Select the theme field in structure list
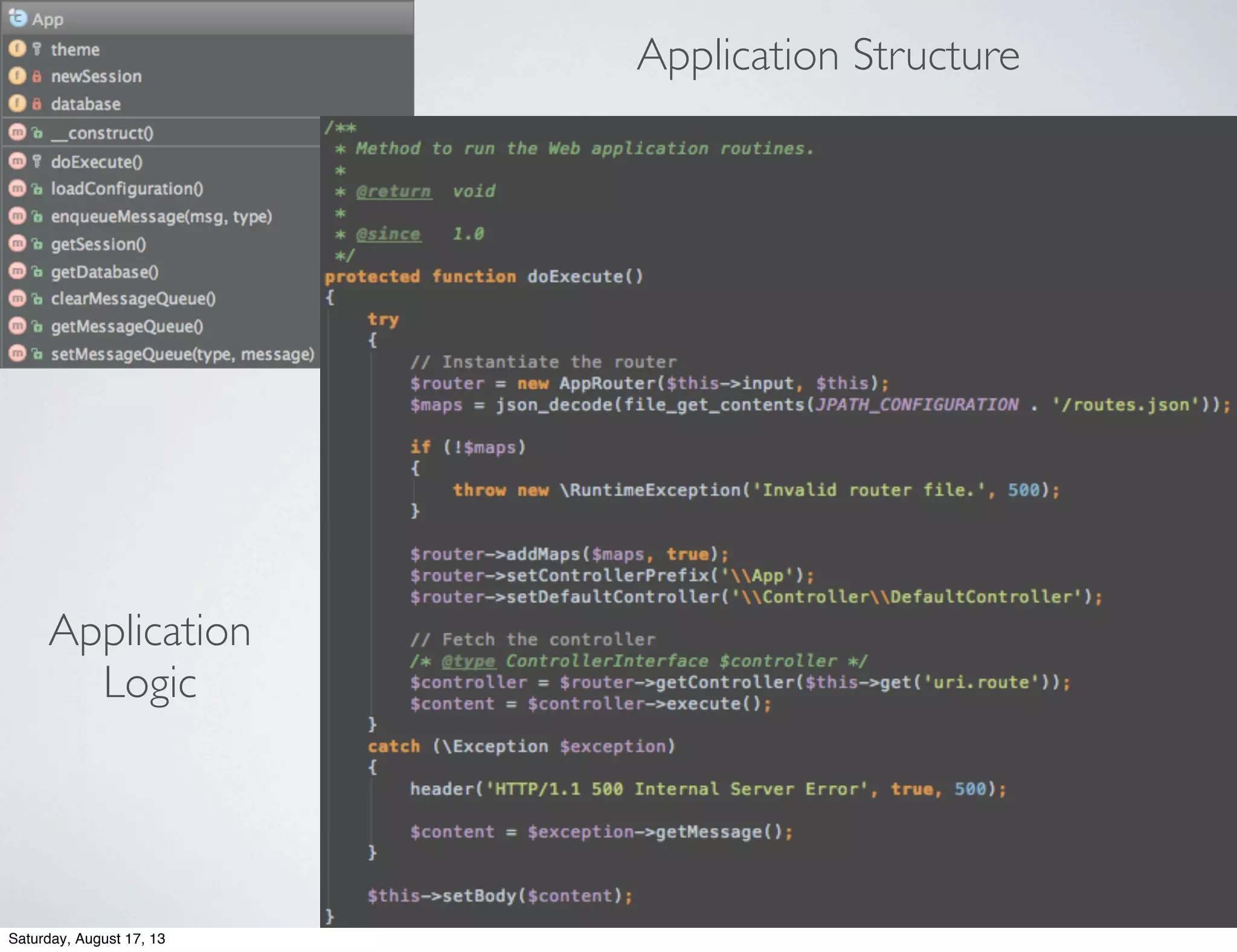The height and width of the screenshot is (952, 1237). 207,49
